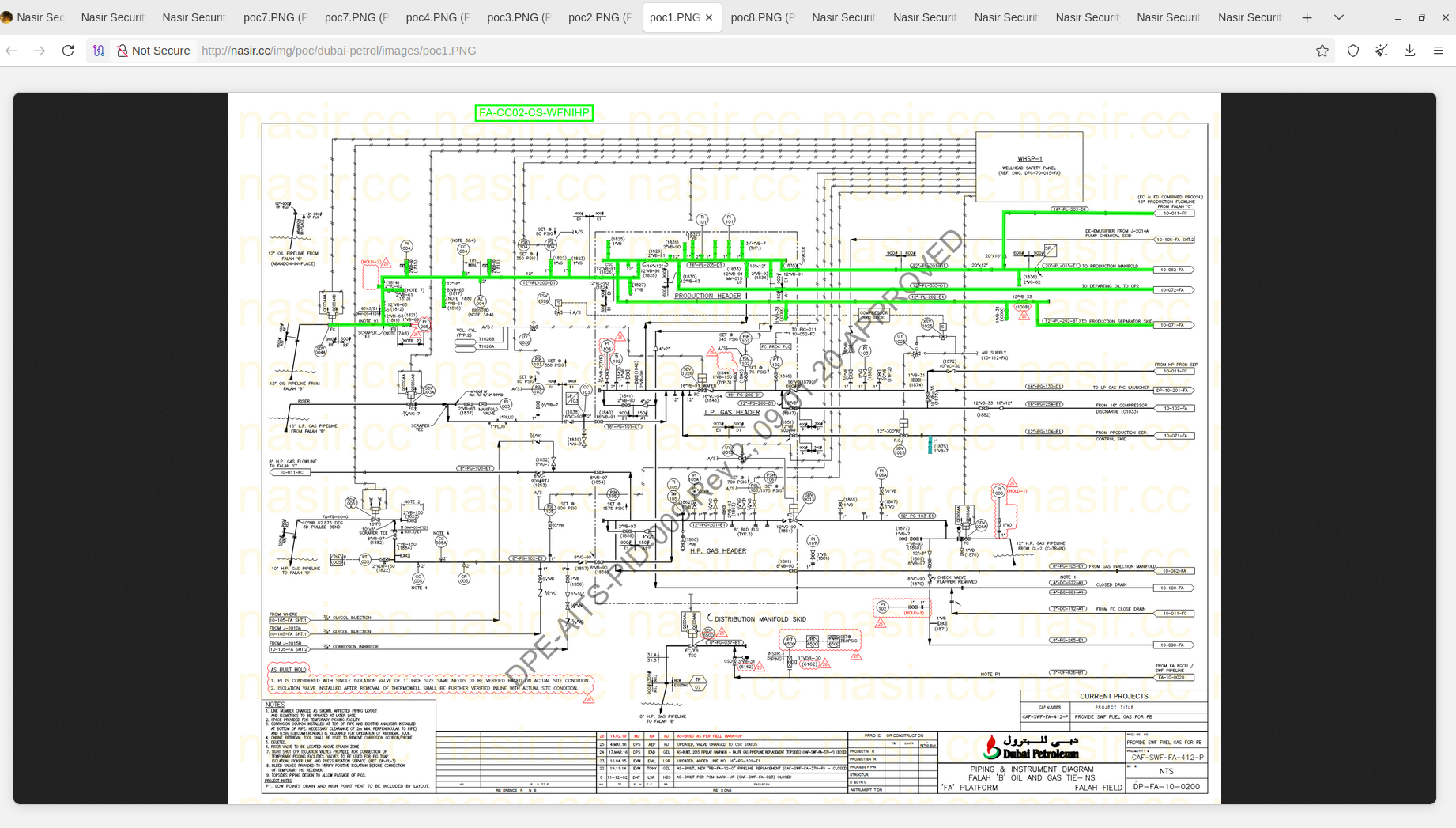Open the shield protection icon
Image resolution: width=1456 pixels, height=828 pixels.
1353,51
